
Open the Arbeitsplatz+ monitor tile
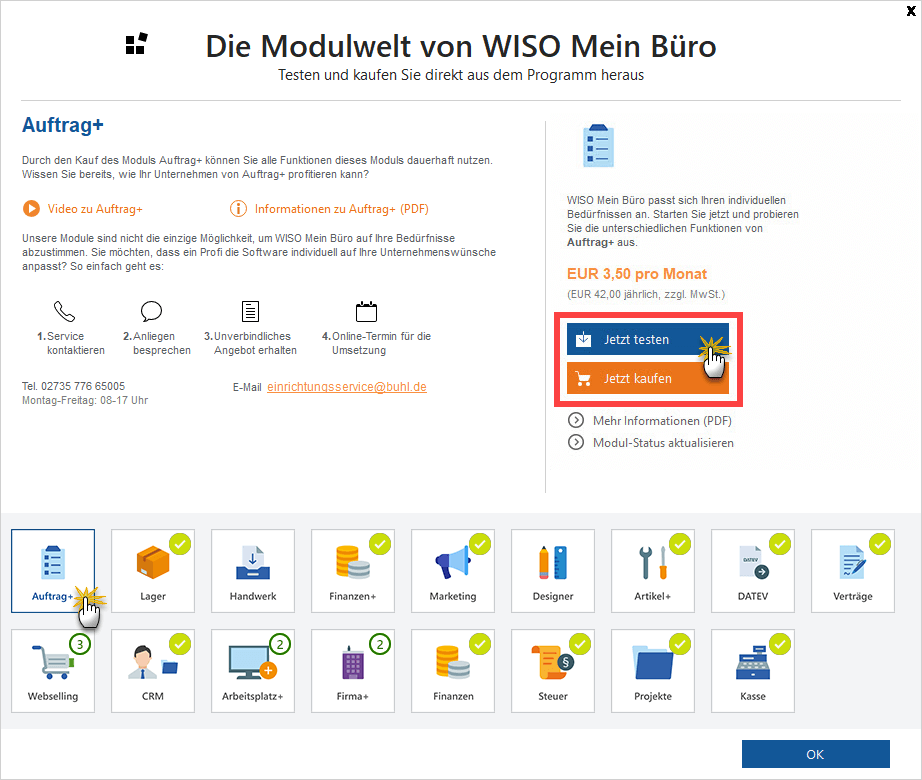(253, 671)
